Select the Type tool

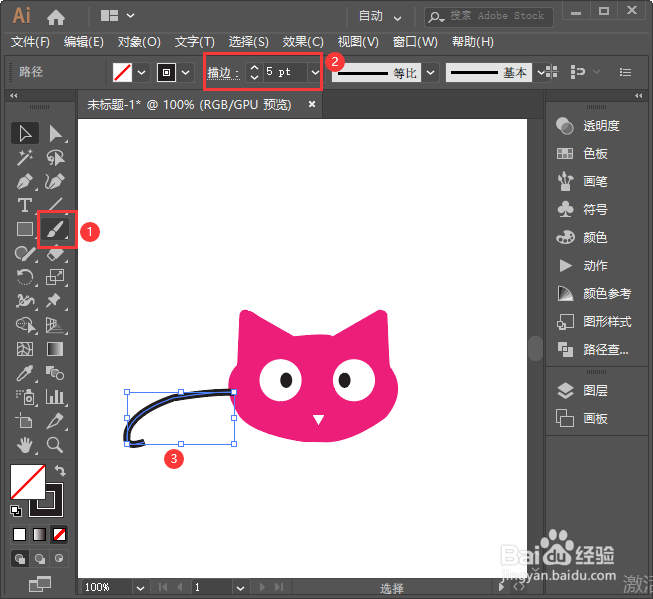pos(25,205)
